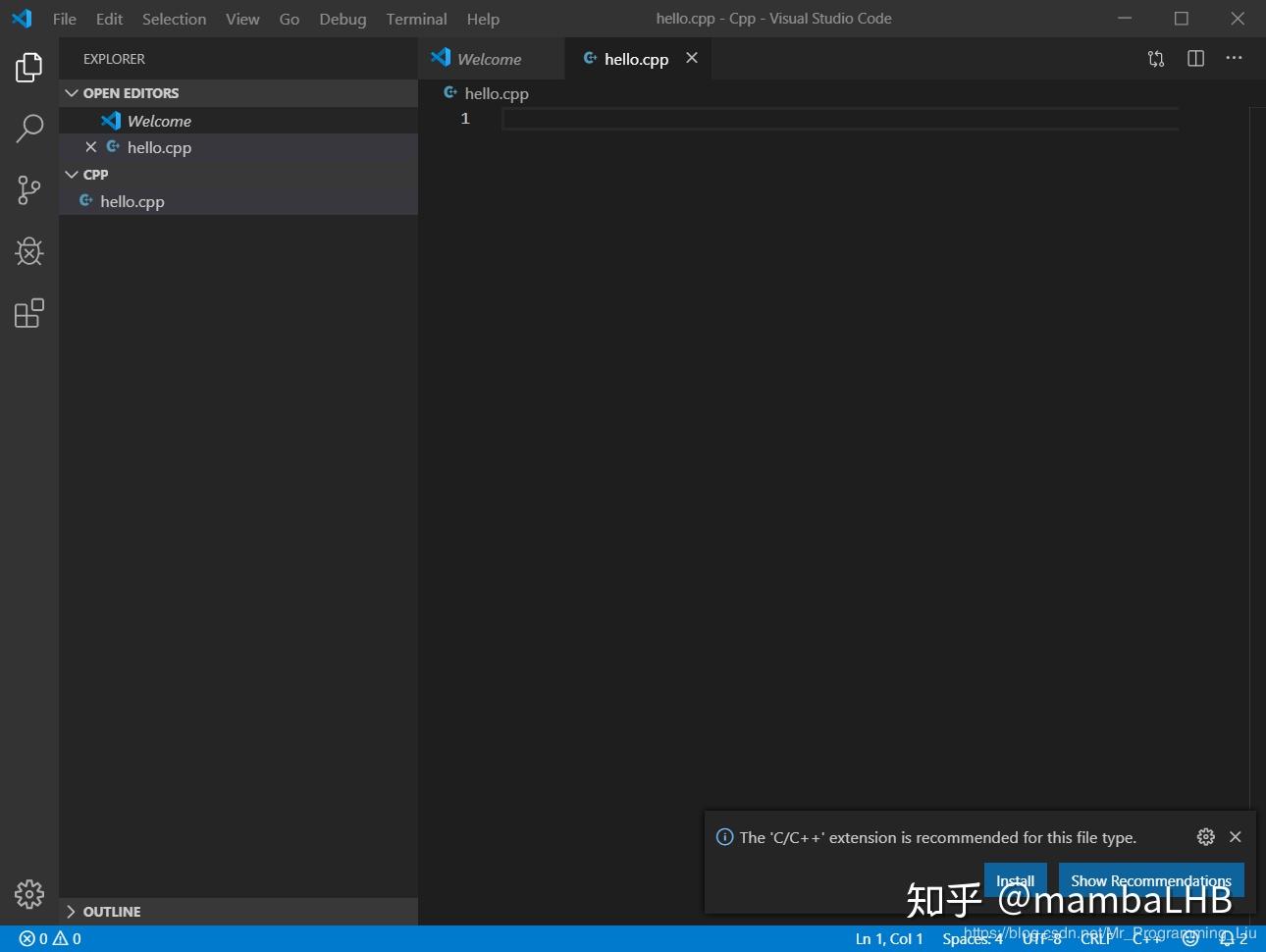
Task: Open the Manage gear icon
Action: 28,894
